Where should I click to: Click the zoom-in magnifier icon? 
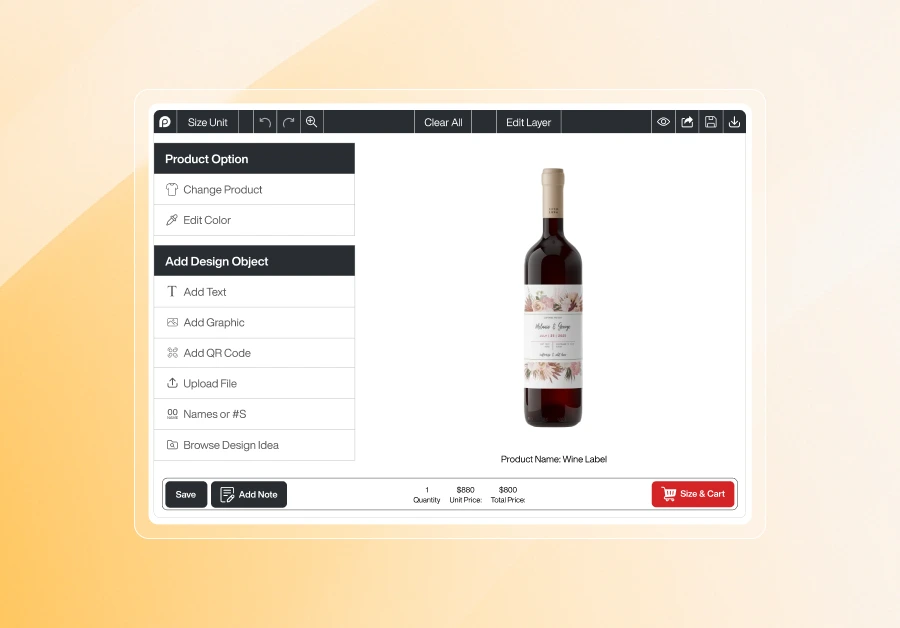312,122
